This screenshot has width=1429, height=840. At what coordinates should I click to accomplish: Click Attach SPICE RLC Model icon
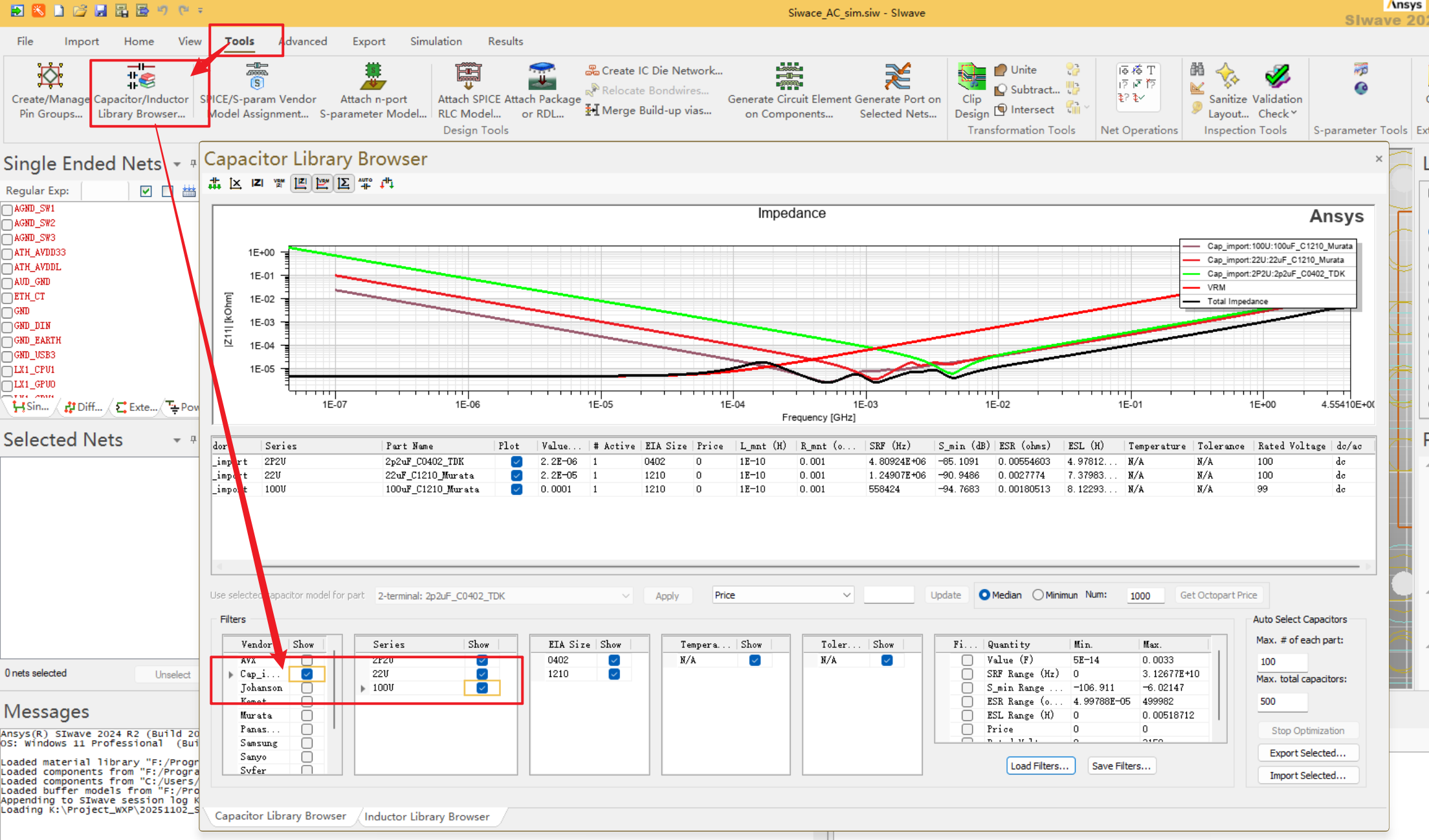pos(469,76)
